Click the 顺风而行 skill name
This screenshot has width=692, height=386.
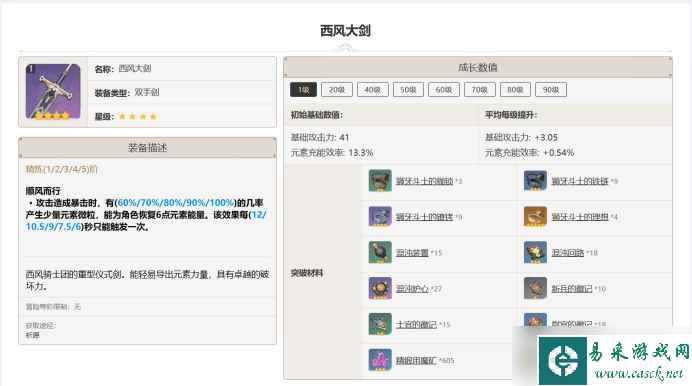43,191
